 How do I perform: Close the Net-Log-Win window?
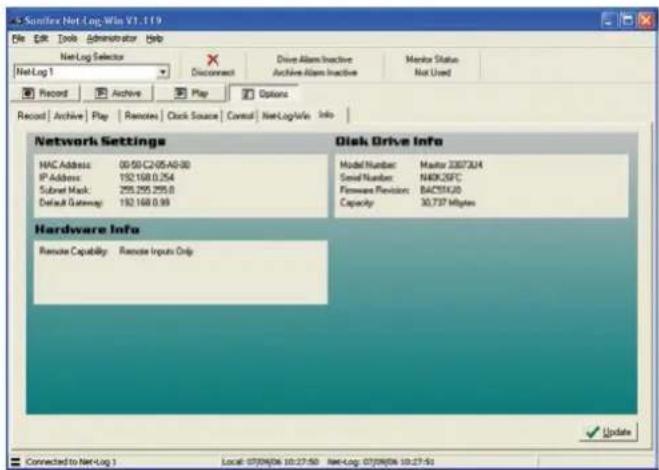(x=646, y=20)
